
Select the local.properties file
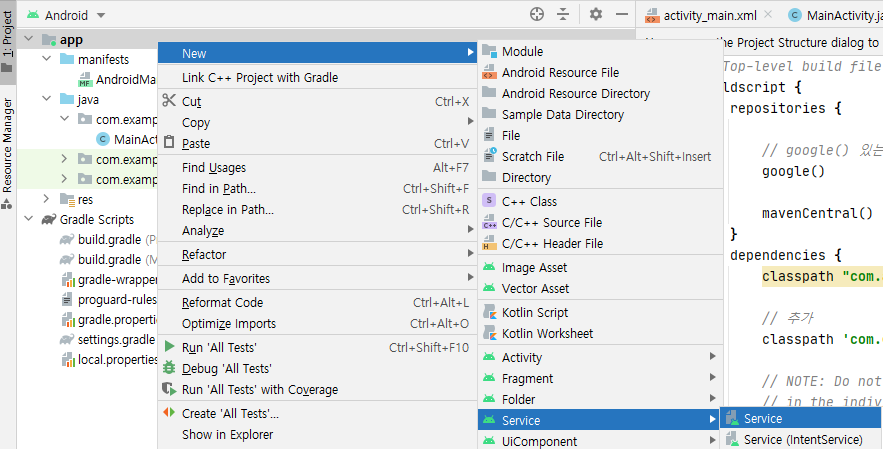[109, 359]
